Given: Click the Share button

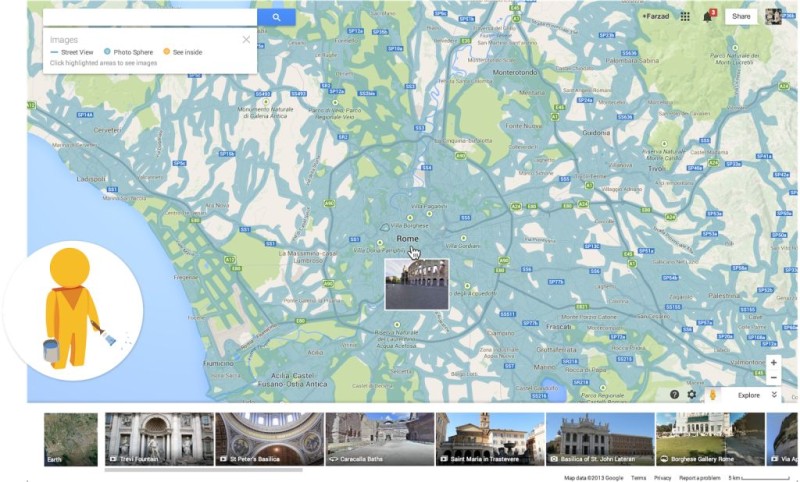Looking at the screenshot, I should click(741, 16).
